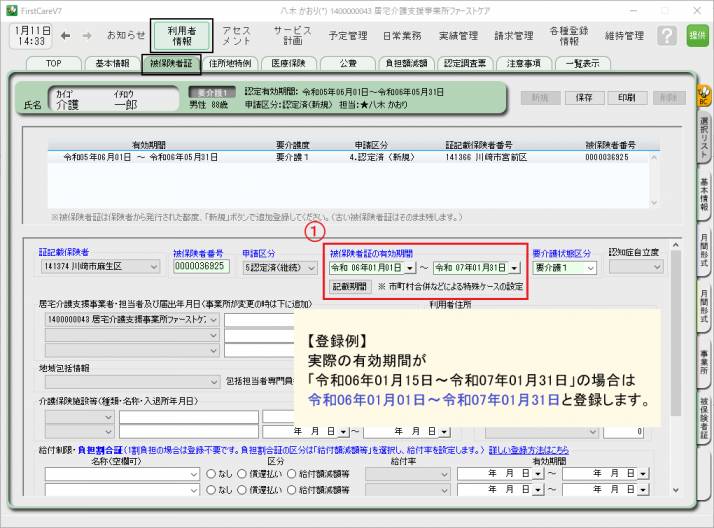This screenshot has width=714, height=528.
Task: Click the forward arrow navigation icon
Action: 86,35
